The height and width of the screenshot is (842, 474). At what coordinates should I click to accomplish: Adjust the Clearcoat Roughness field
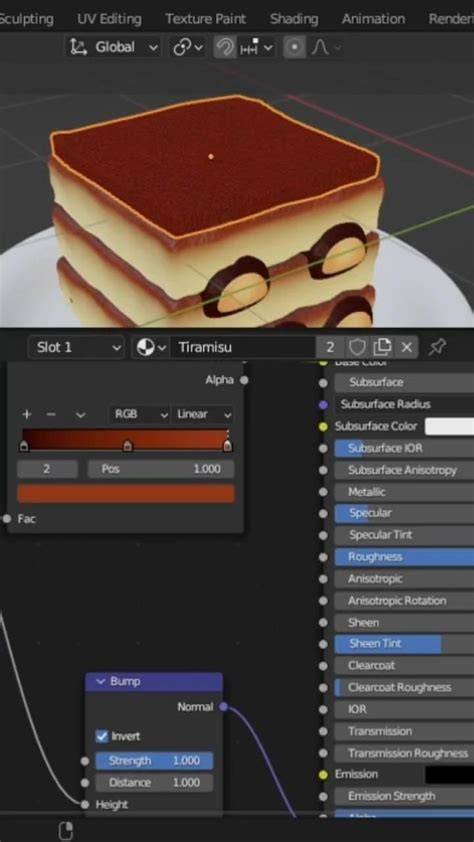pos(404,687)
